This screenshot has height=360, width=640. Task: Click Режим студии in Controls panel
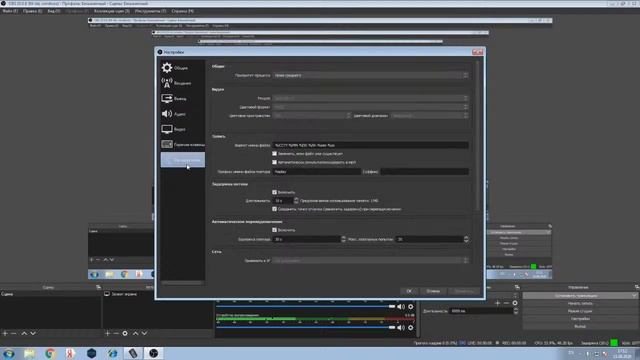pyautogui.click(x=580, y=311)
